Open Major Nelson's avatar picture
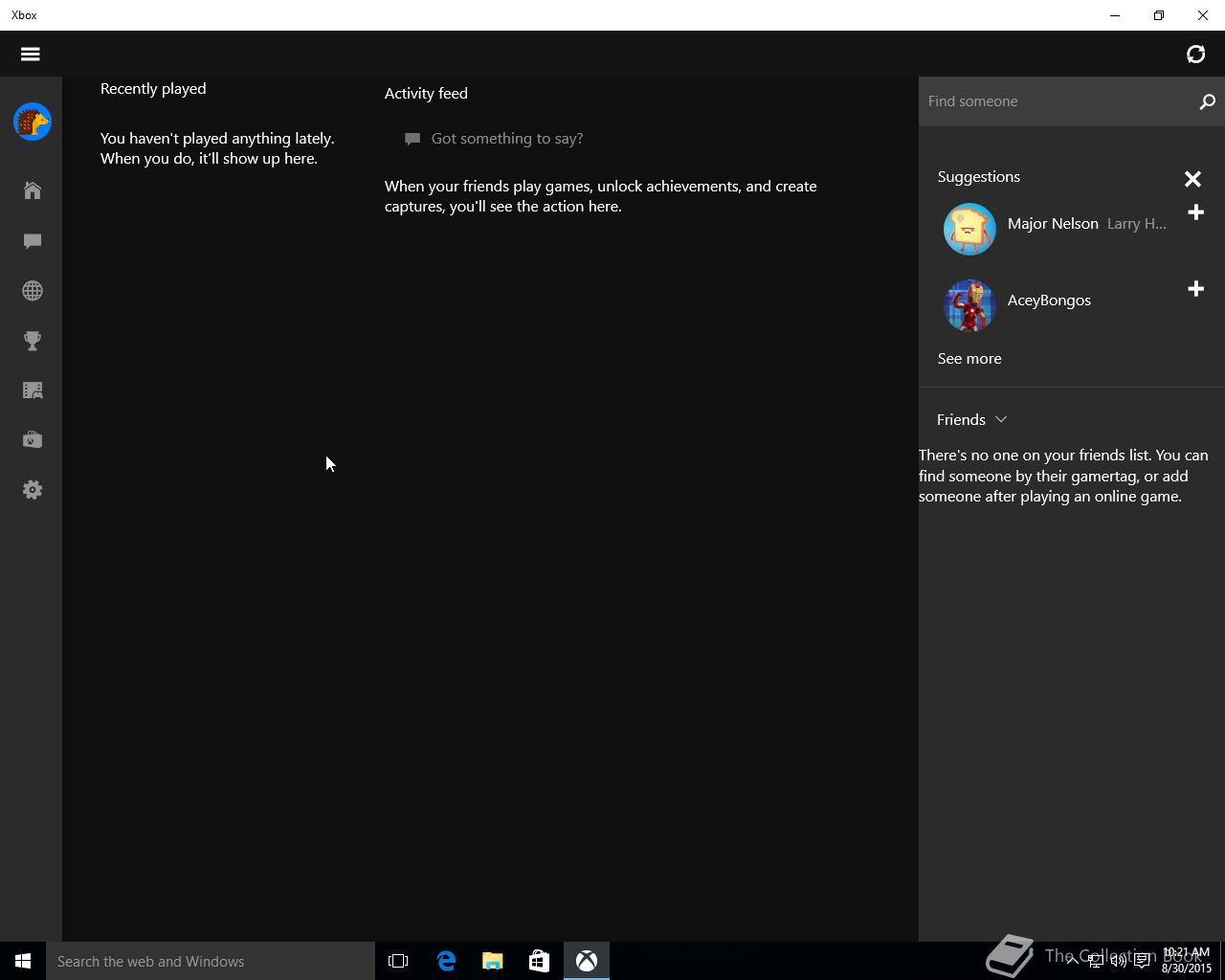 tap(969, 229)
